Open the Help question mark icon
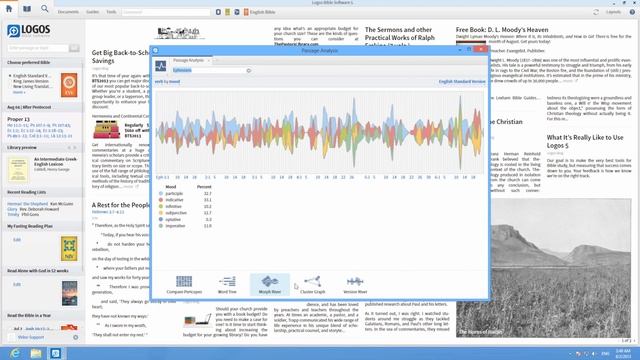 coord(632,12)
